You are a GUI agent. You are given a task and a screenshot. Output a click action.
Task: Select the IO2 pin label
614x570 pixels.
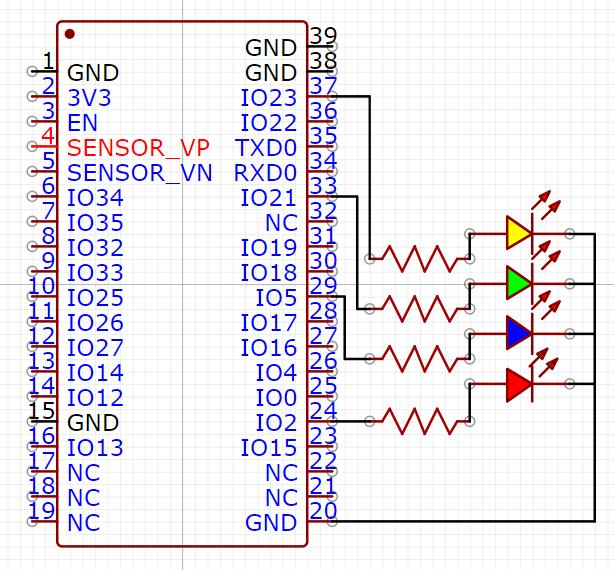(276, 423)
